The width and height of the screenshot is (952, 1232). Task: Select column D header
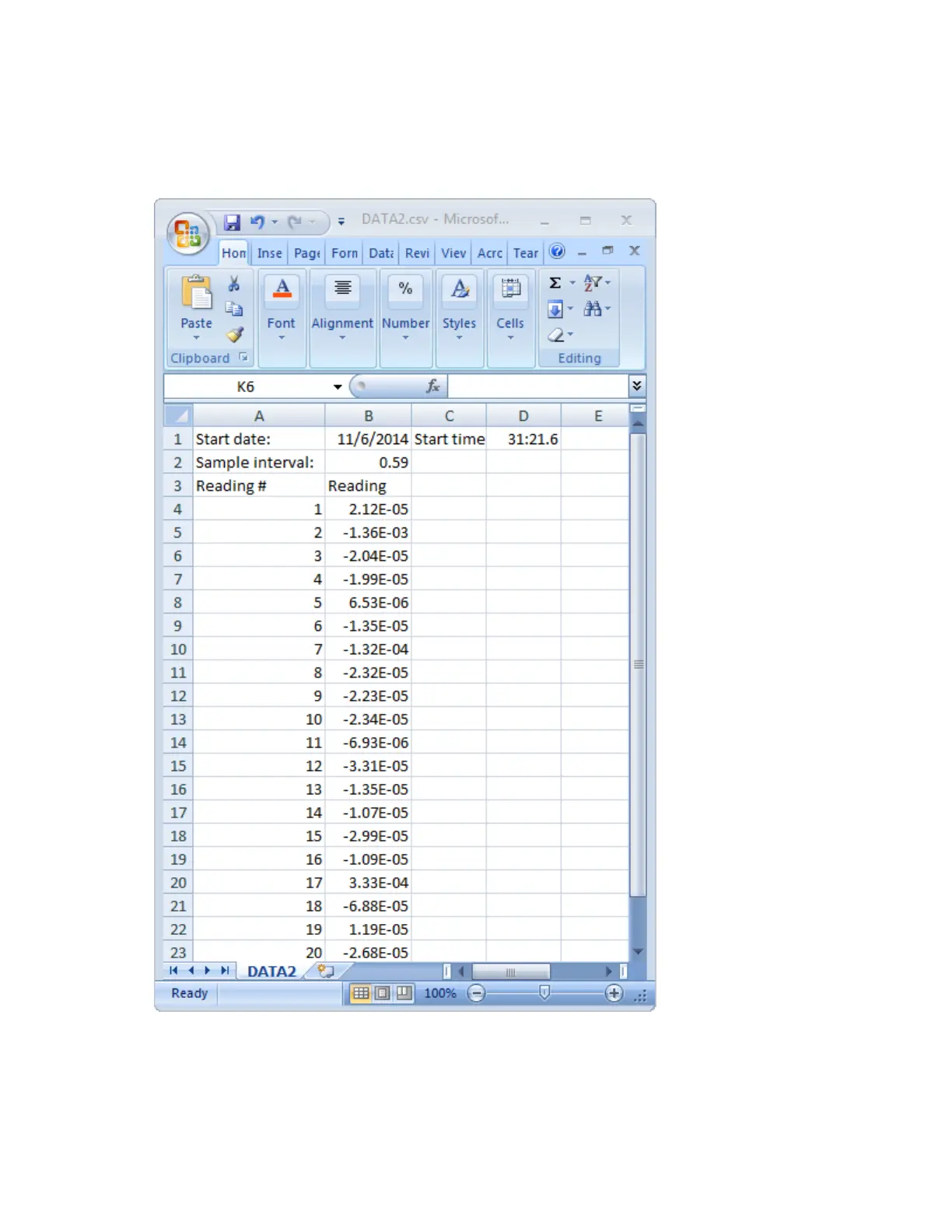coord(523,416)
